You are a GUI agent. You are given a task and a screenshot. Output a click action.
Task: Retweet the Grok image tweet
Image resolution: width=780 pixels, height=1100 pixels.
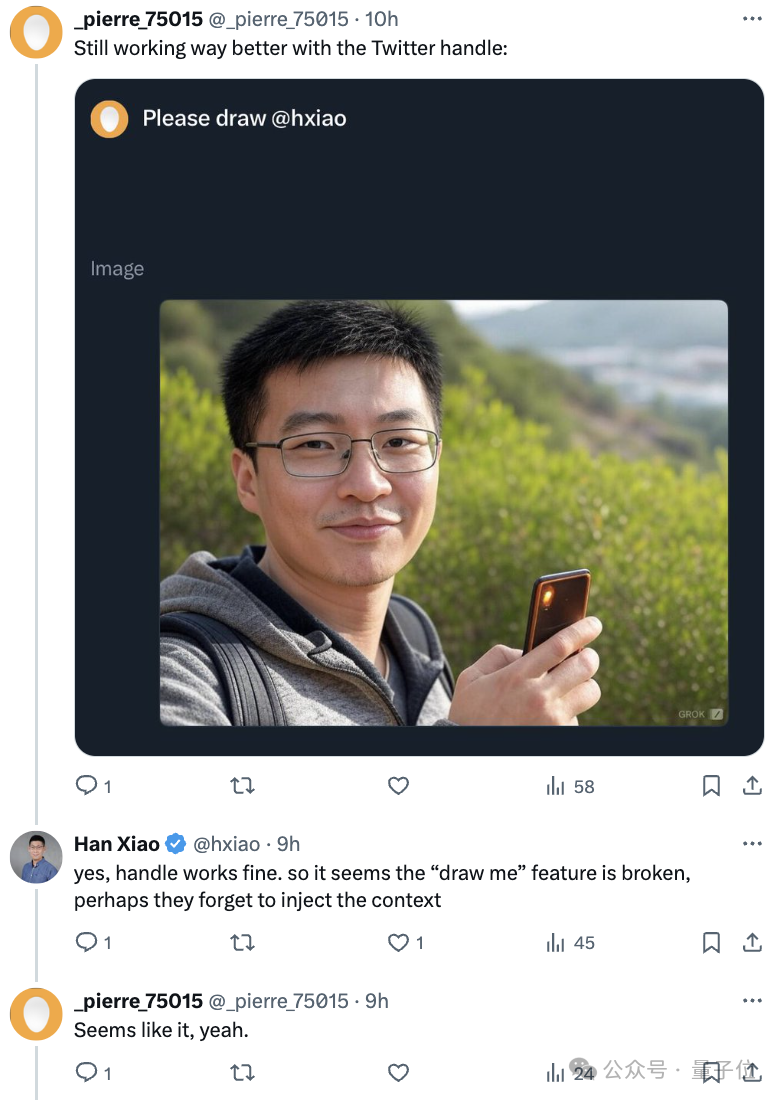(242, 786)
